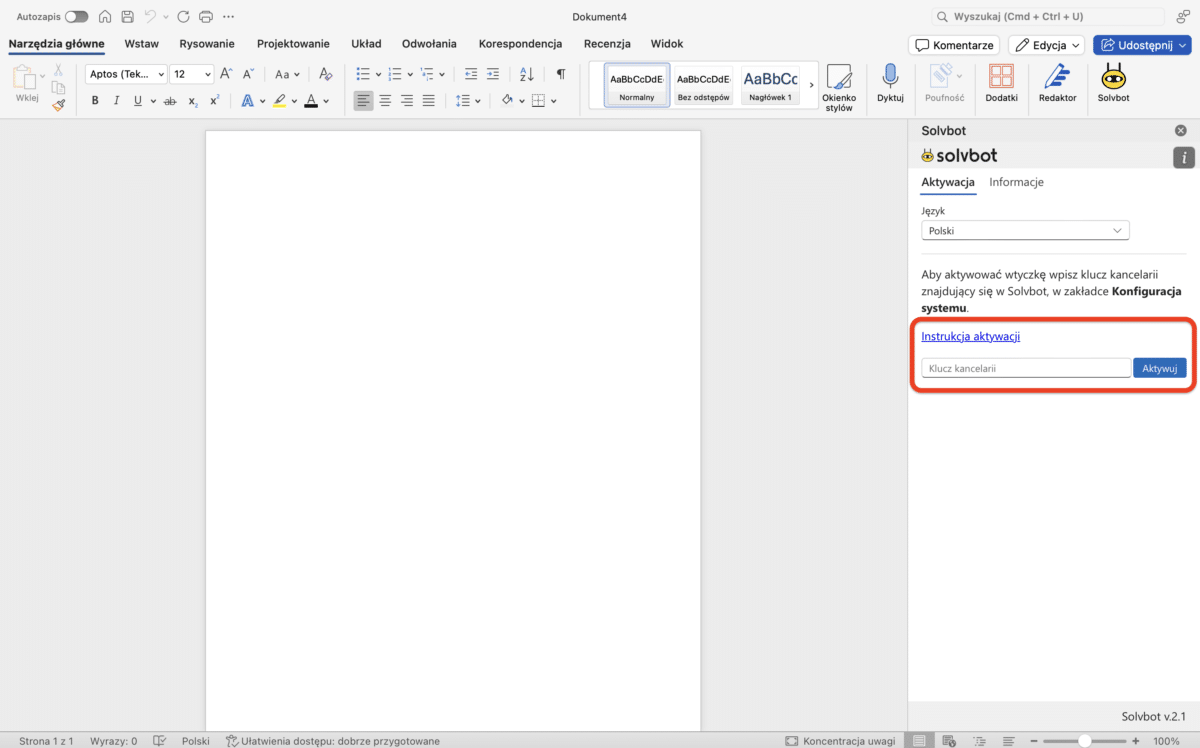Expand the styles gallery arrow
Screen dimensions: 1200x748
pos(811,85)
